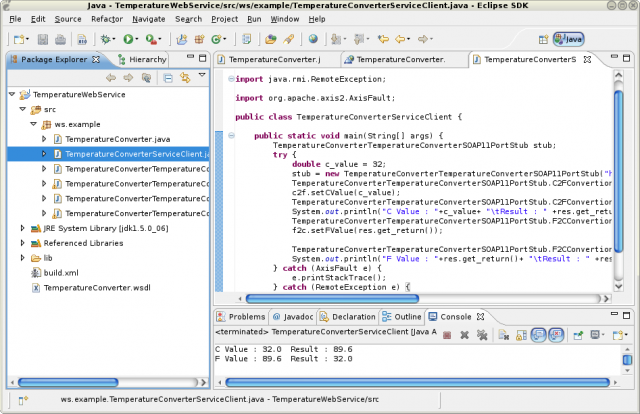The image size is (640, 414).
Task: Switch to the Declaration tab
Action: (x=348, y=317)
